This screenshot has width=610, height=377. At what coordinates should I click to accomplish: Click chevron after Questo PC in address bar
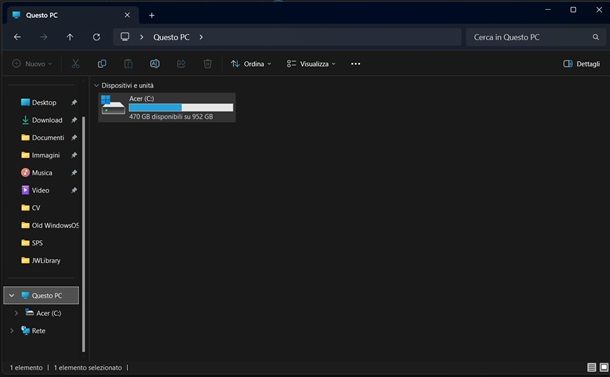201,37
